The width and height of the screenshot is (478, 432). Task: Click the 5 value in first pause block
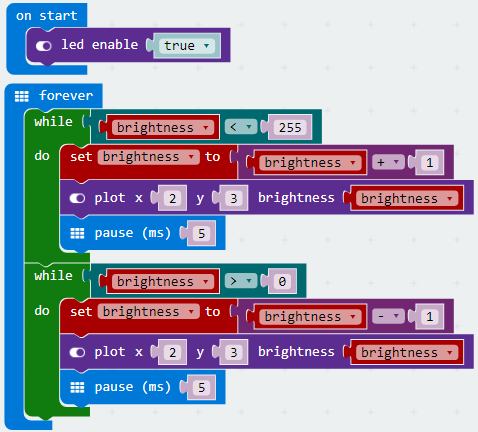201,234
